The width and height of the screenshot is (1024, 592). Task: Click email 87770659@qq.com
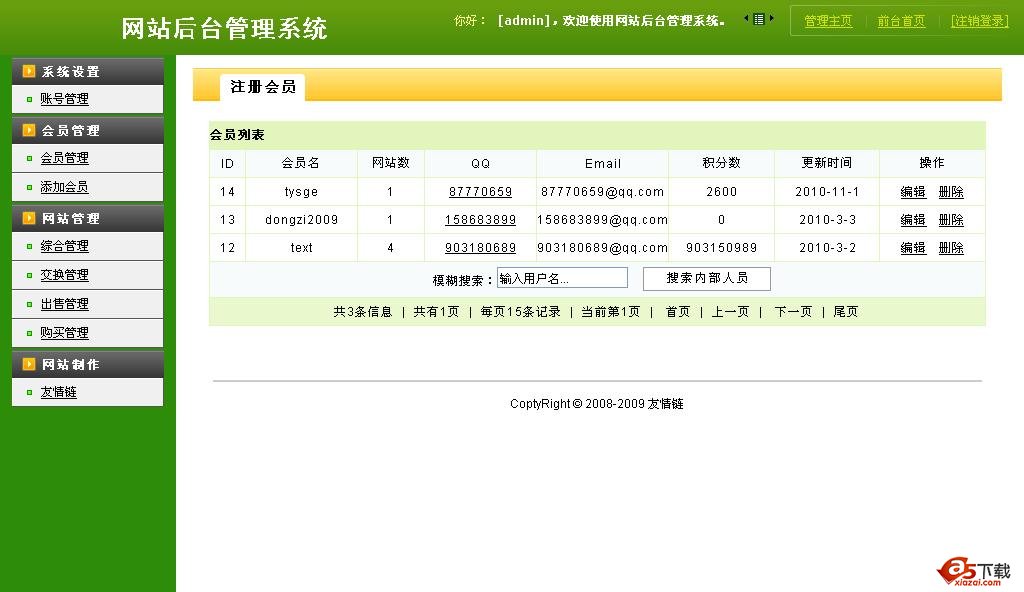pos(602,191)
